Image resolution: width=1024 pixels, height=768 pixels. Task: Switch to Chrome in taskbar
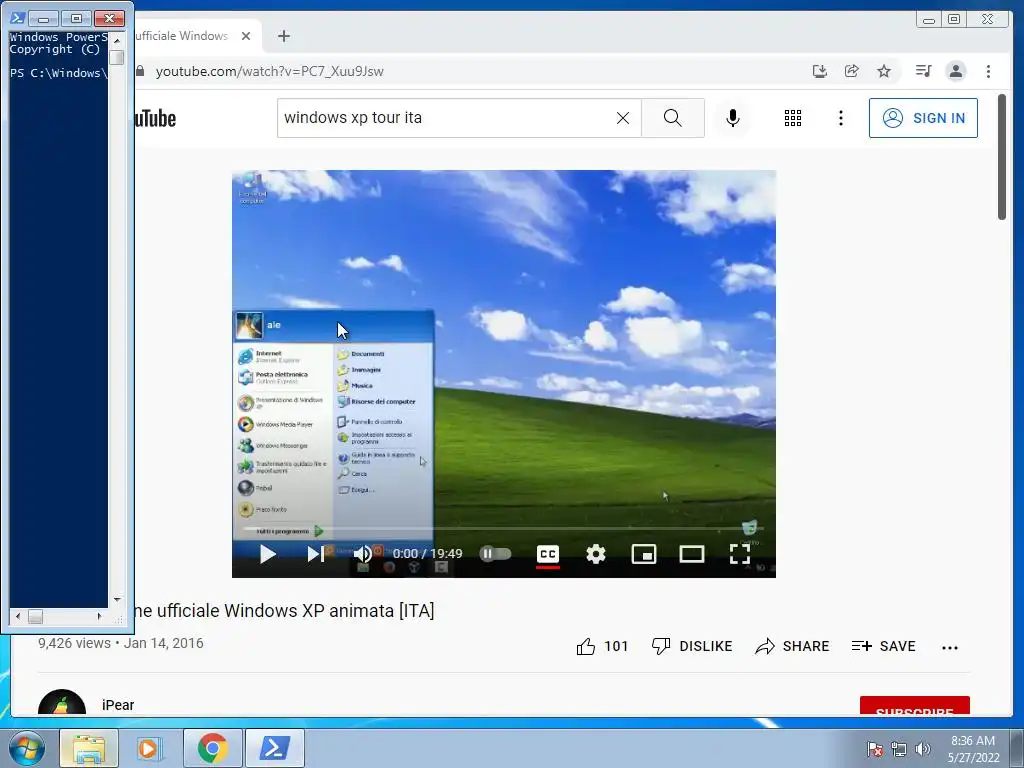[213, 748]
